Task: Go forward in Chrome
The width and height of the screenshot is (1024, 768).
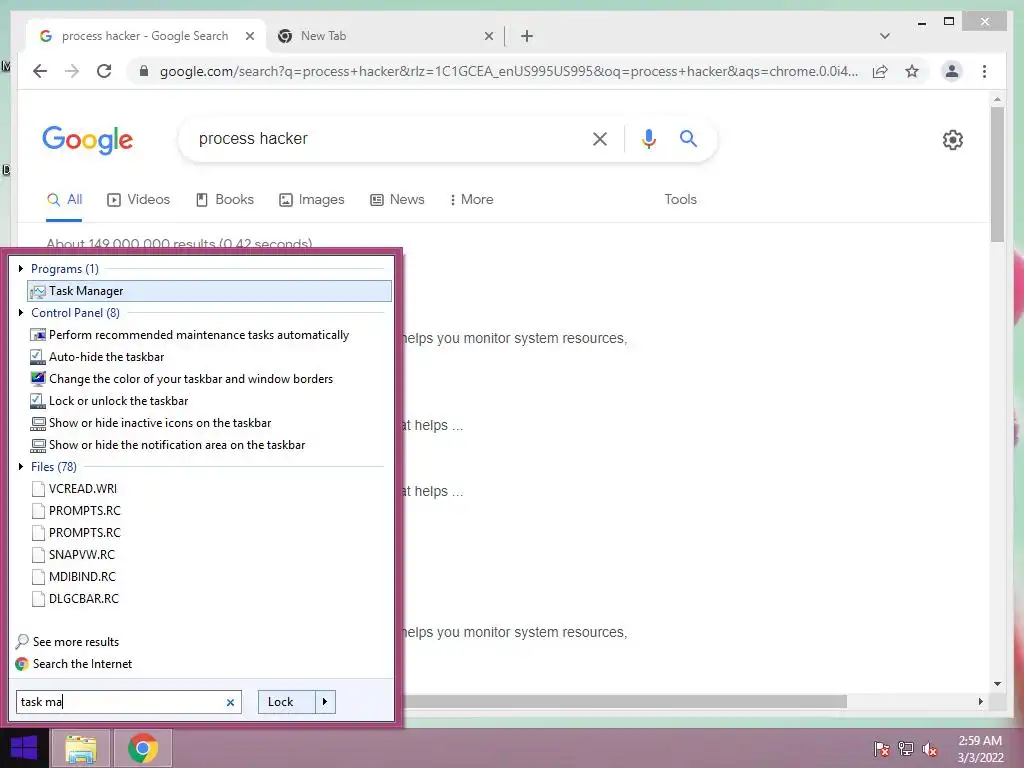Action: click(72, 71)
